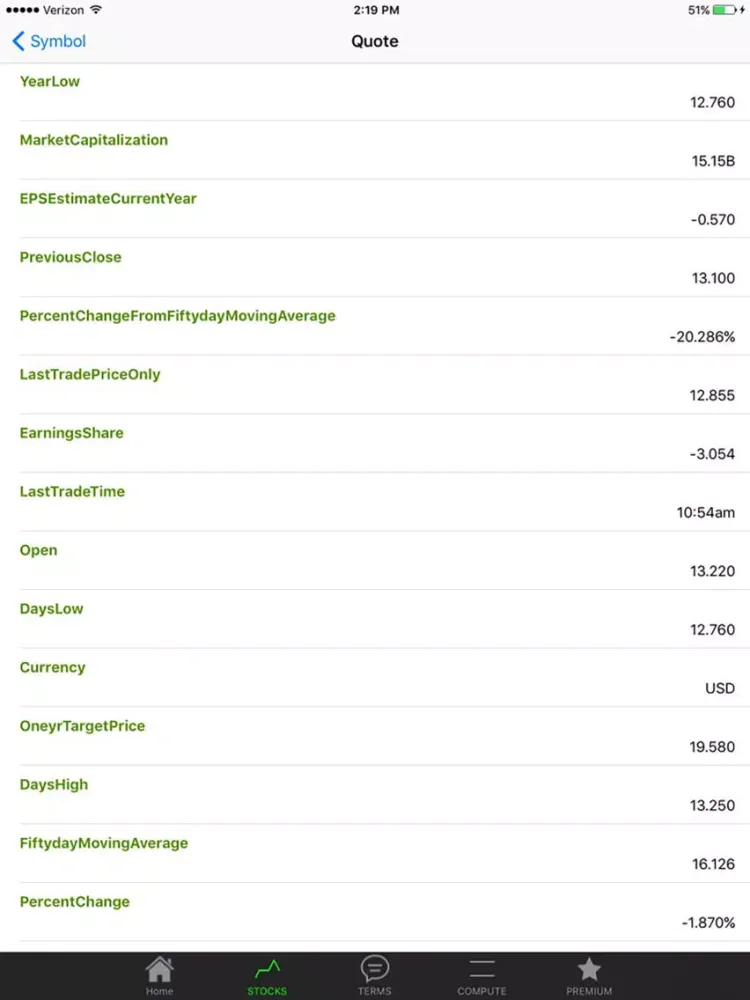Tap the Wi-Fi signal icon
The width and height of the screenshot is (750, 1000).
click(x=96, y=10)
